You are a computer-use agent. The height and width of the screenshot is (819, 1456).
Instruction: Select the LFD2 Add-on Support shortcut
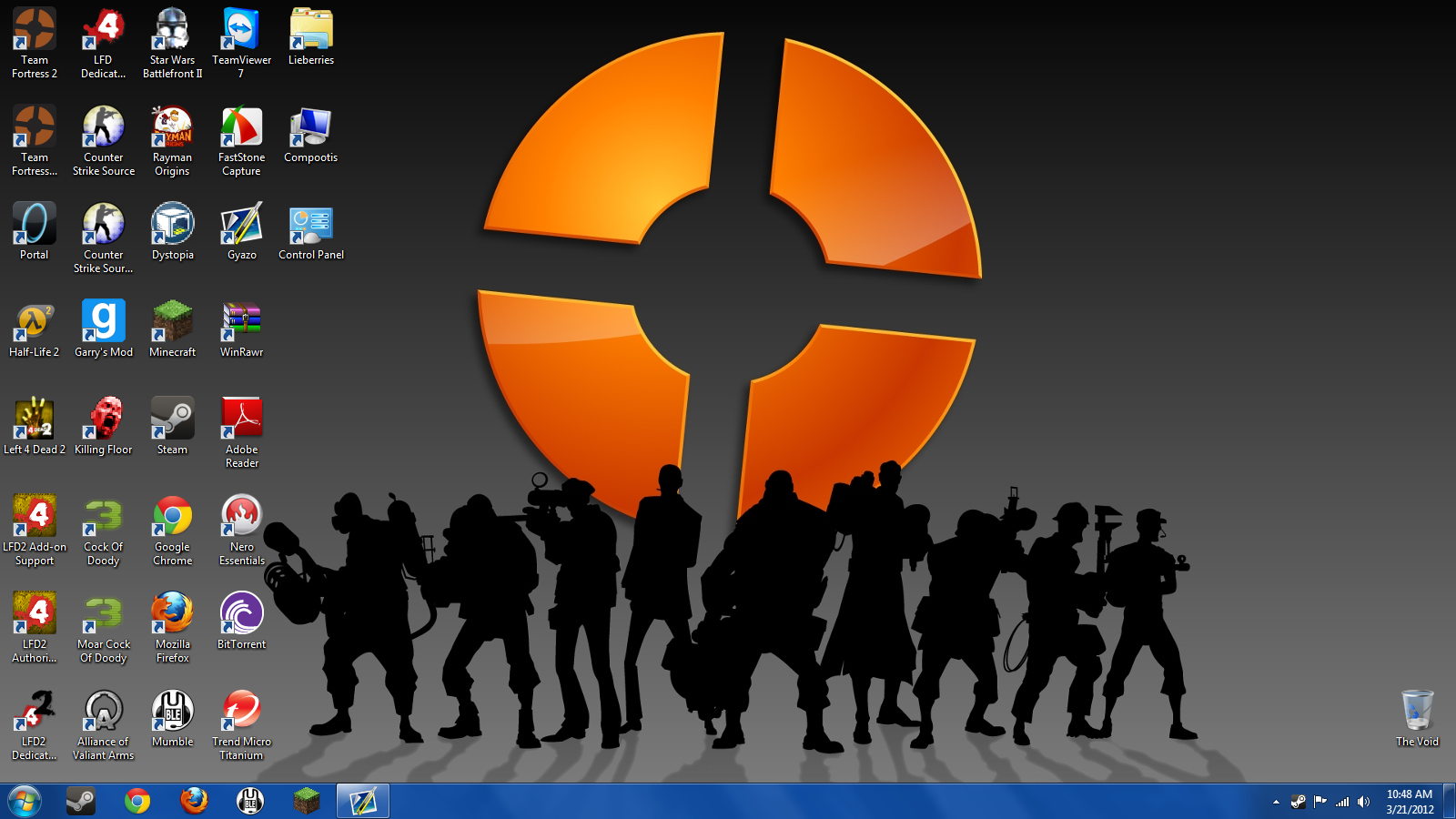pyautogui.click(x=35, y=530)
